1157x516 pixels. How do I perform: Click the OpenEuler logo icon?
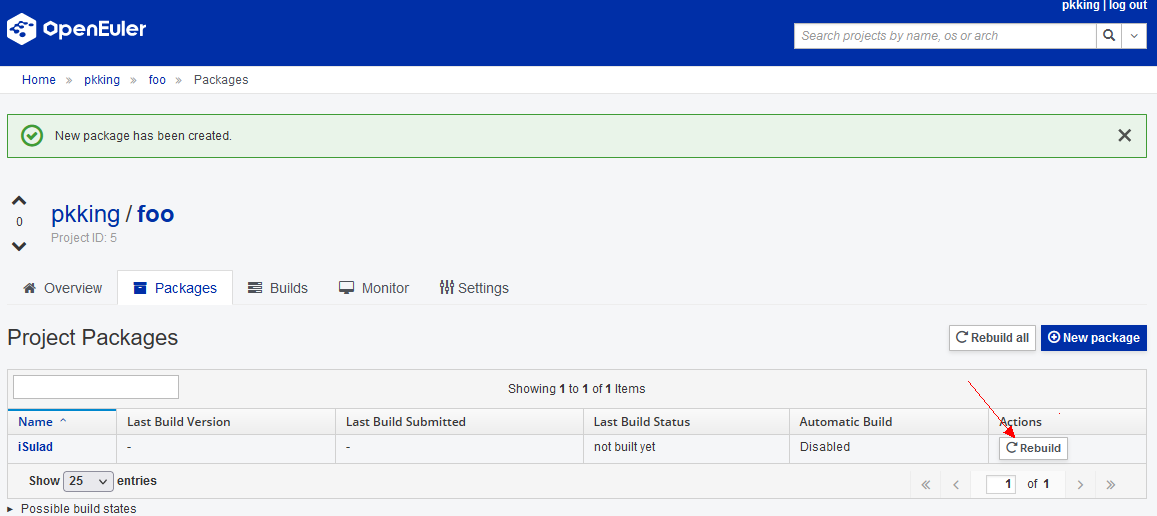click(x=22, y=30)
